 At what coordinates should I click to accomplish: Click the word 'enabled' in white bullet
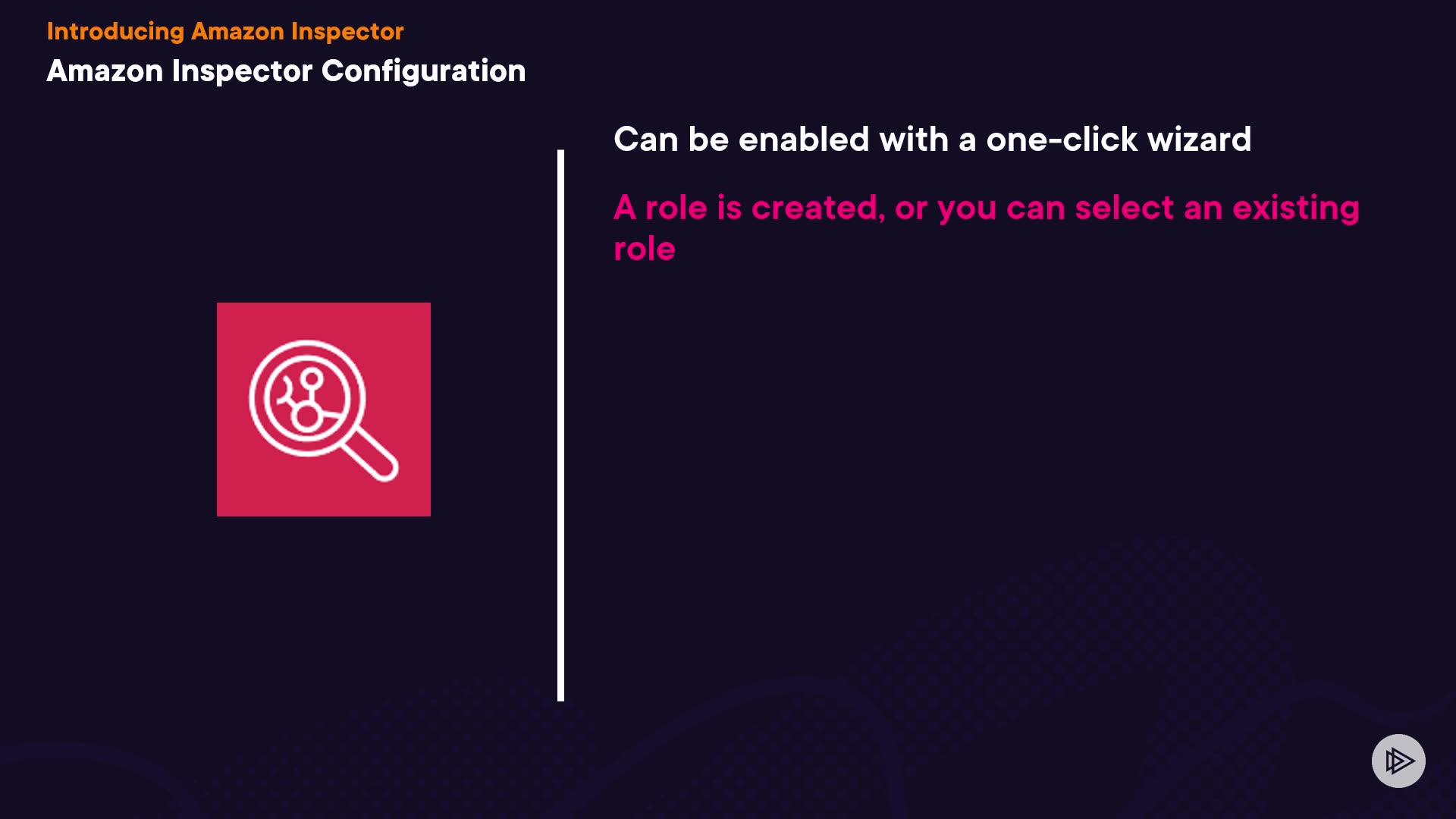coord(803,140)
